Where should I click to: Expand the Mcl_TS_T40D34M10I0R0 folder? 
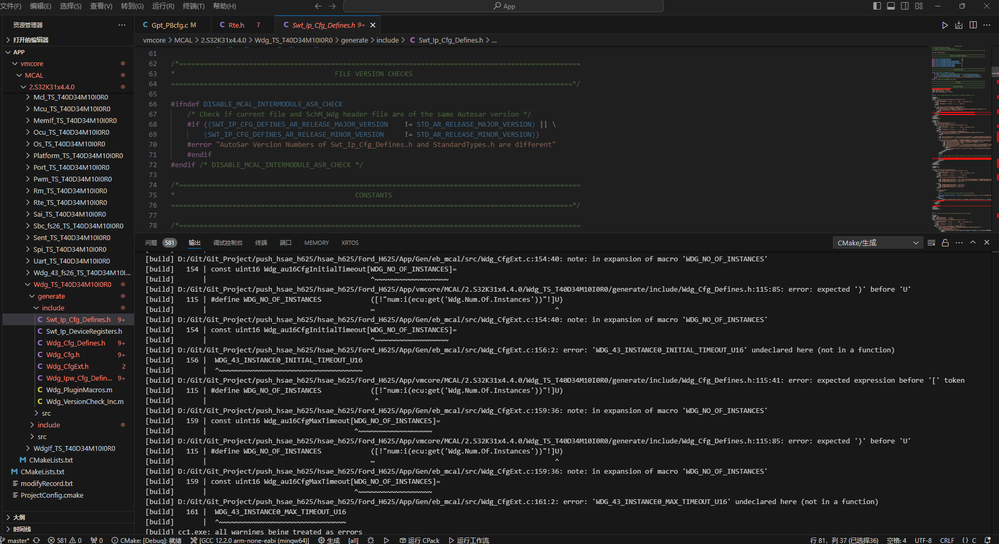point(67,97)
